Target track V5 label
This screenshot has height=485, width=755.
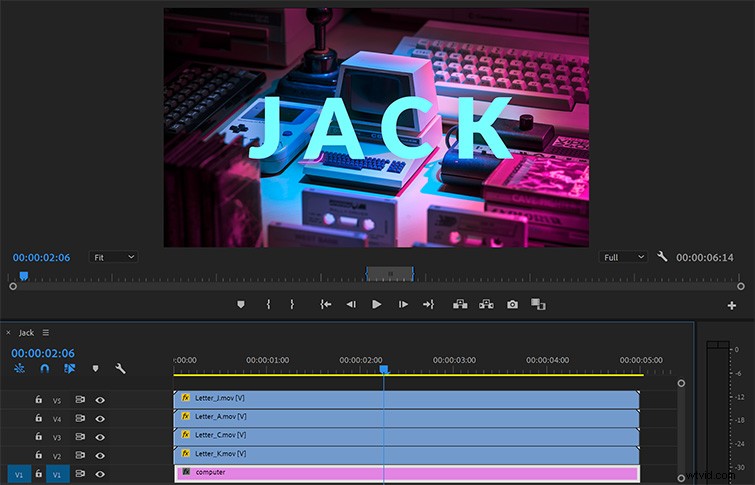[57, 400]
